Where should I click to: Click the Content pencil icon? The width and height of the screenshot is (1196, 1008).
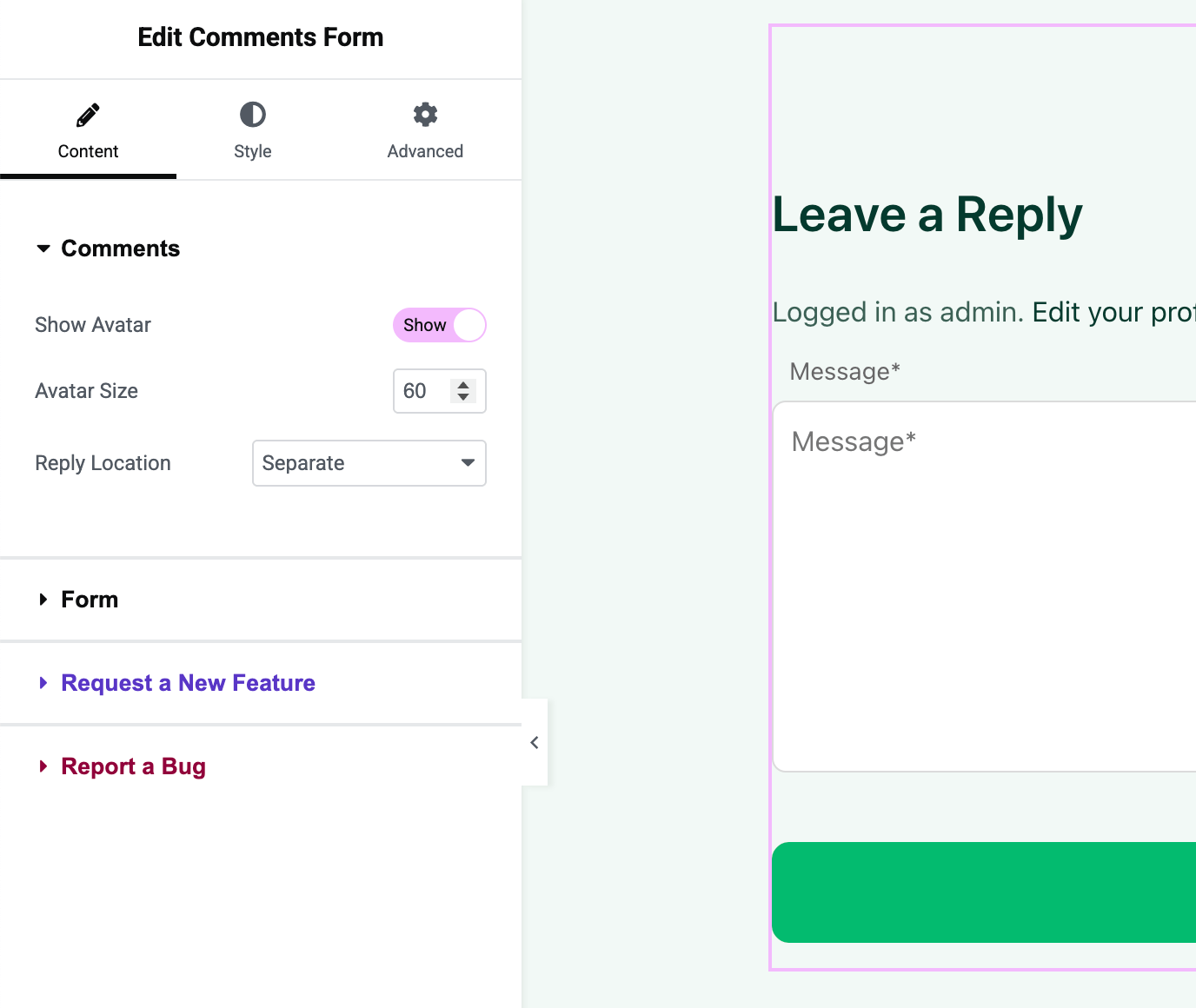pos(88,115)
